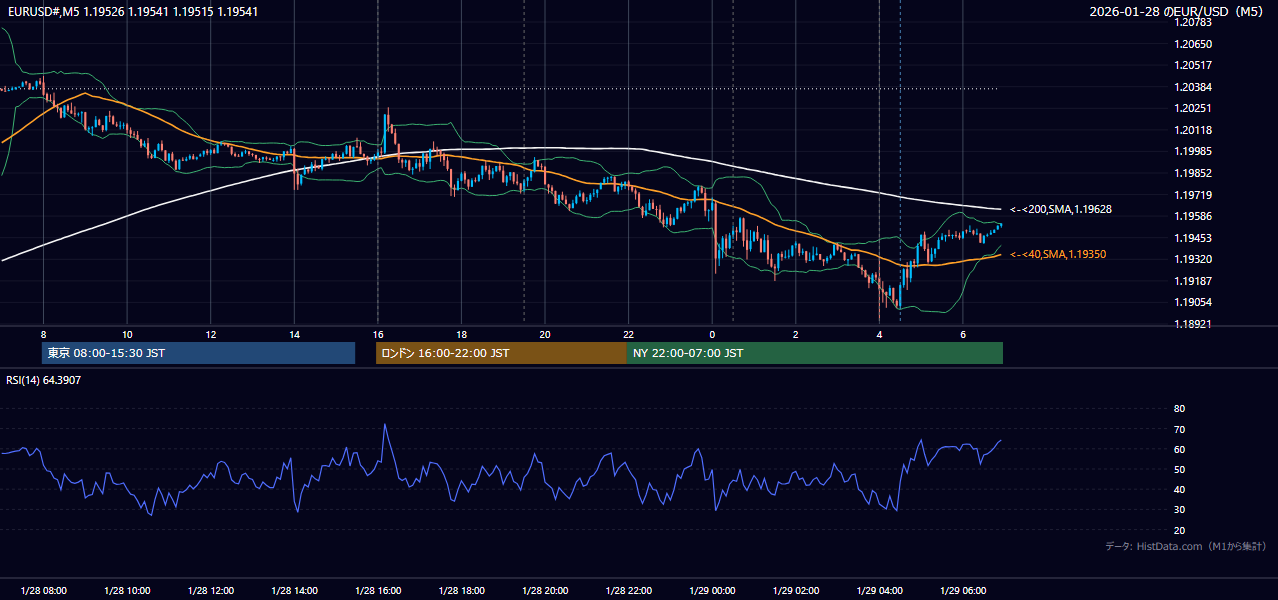Click the 1.20118 price axis label

1193,130
